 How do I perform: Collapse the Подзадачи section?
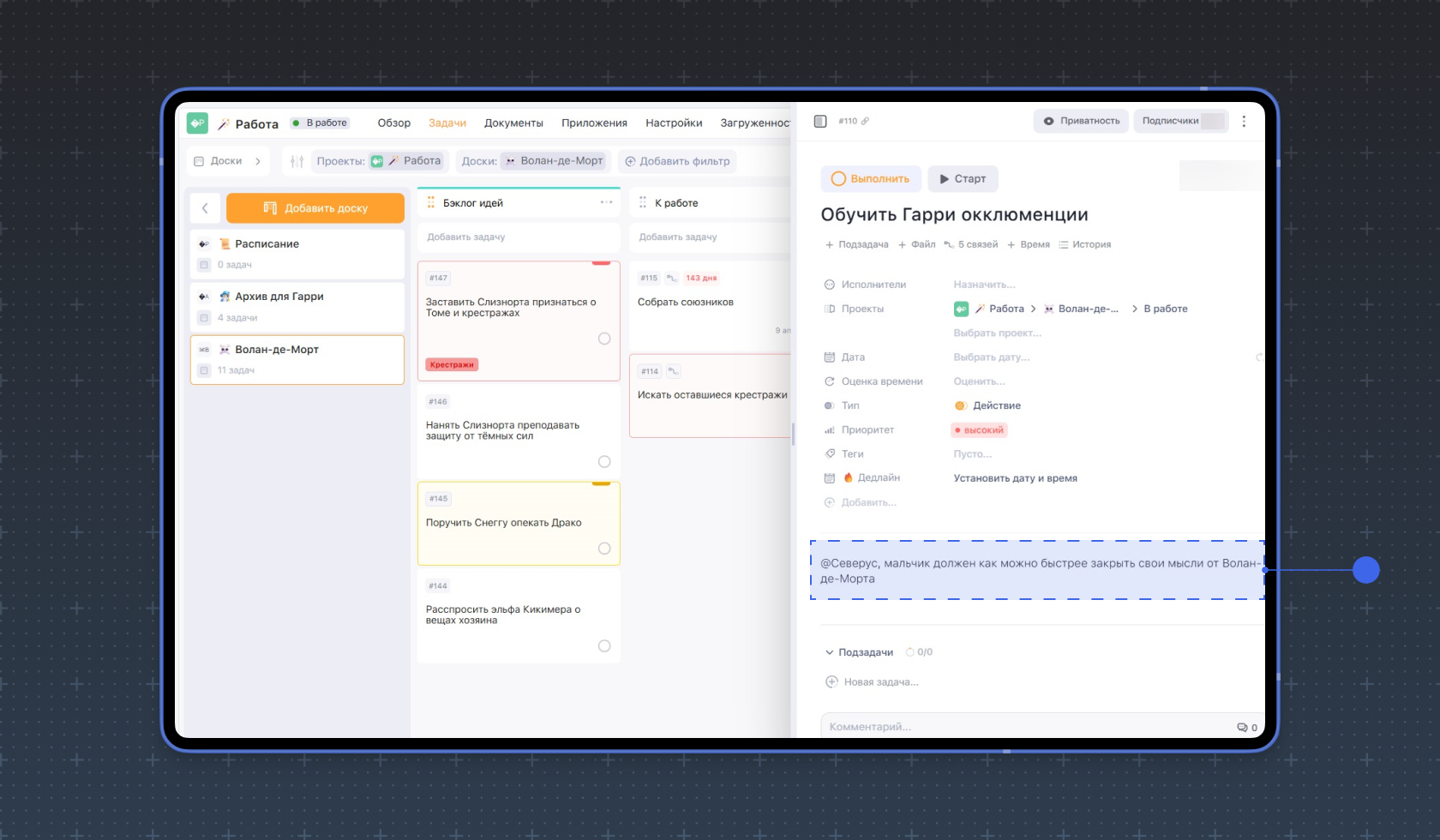[x=829, y=652]
